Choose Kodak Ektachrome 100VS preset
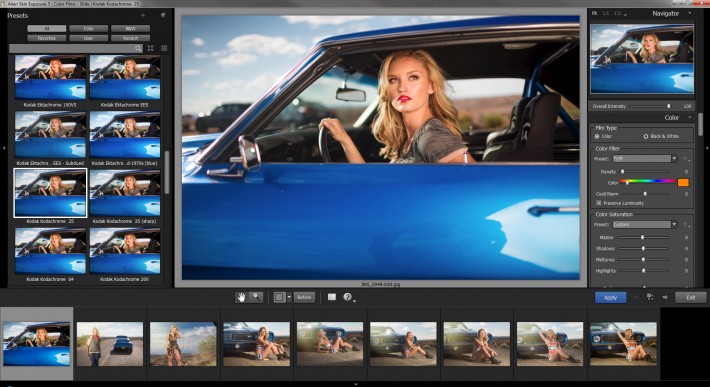The height and width of the screenshot is (387, 710). [50, 77]
